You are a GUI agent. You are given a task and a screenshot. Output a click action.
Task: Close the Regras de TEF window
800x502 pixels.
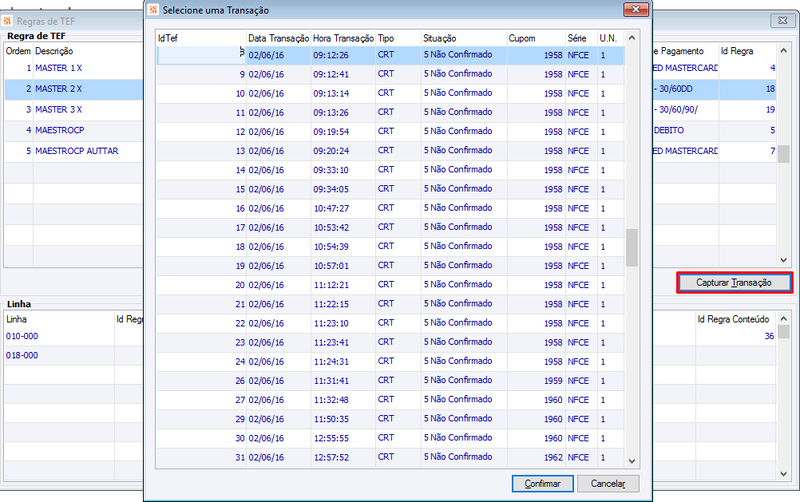coord(782,20)
